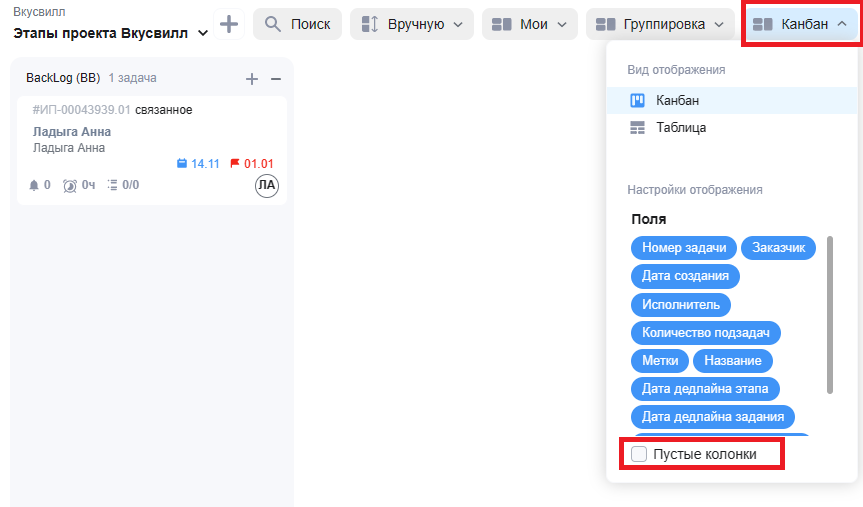Viewport: 863px width, 507px height.
Task: Toggle the Исполнитель field chip
Action: point(681,304)
